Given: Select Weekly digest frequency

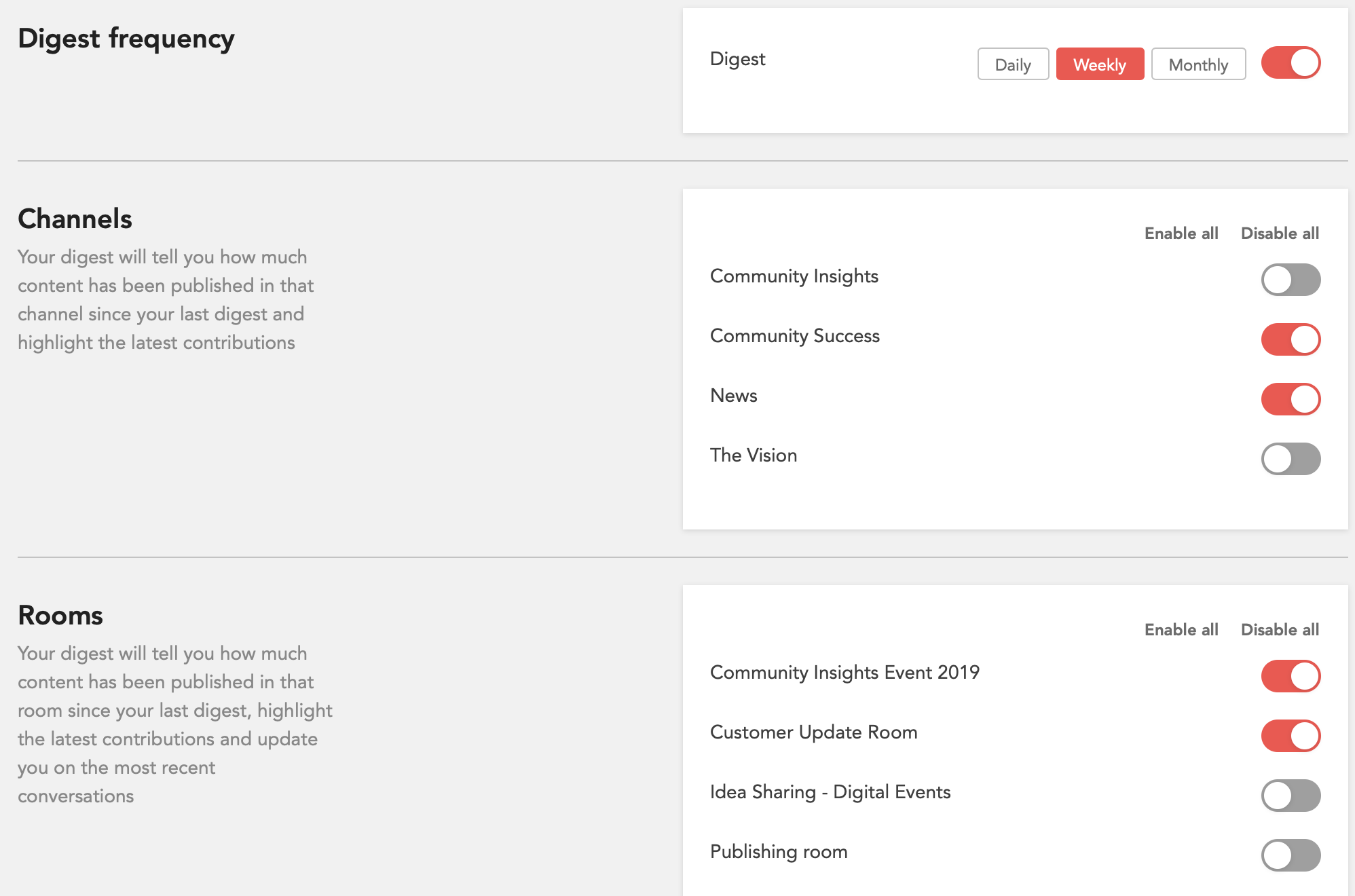Looking at the screenshot, I should click(x=1100, y=64).
